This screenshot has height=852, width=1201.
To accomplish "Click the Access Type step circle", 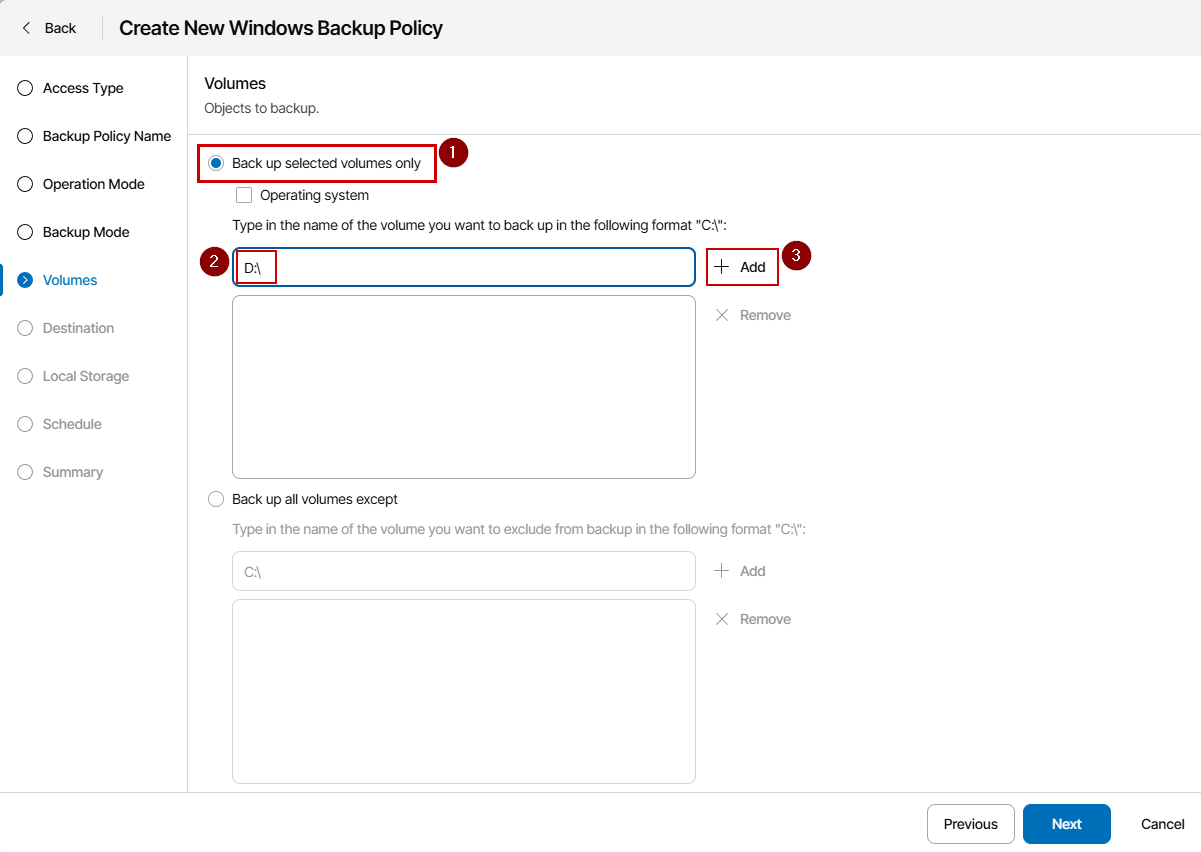I will pos(25,88).
